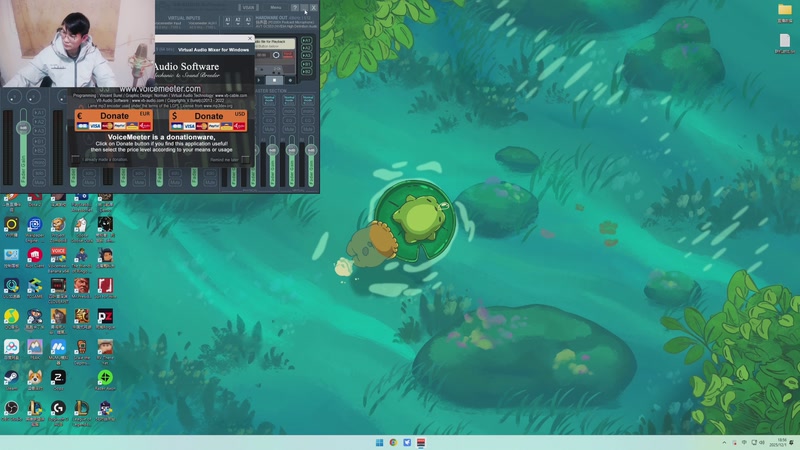Open the PEAK game desktop icon
Viewport: 800px width, 450px height.
(35, 347)
